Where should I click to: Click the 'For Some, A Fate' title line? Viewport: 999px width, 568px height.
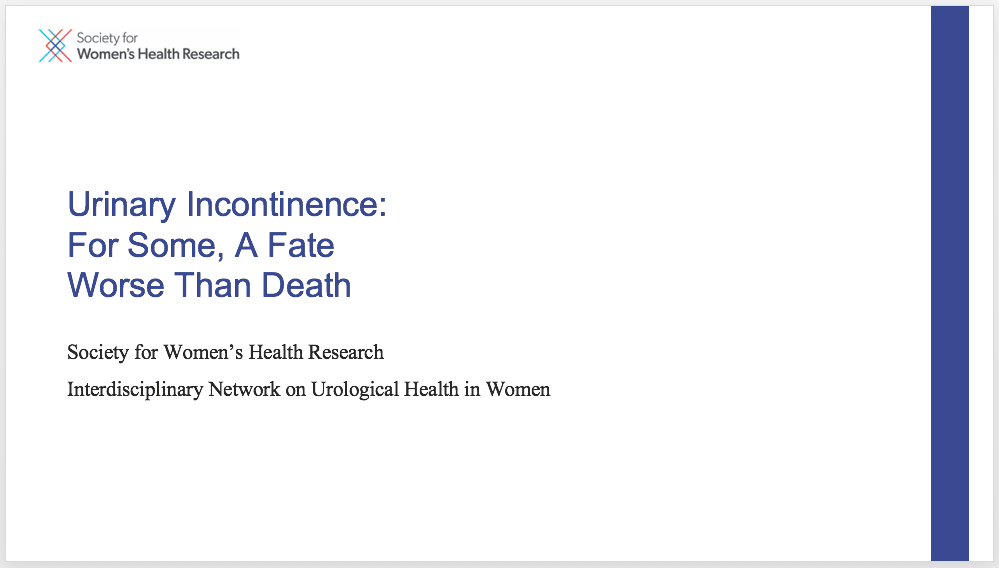(201, 245)
